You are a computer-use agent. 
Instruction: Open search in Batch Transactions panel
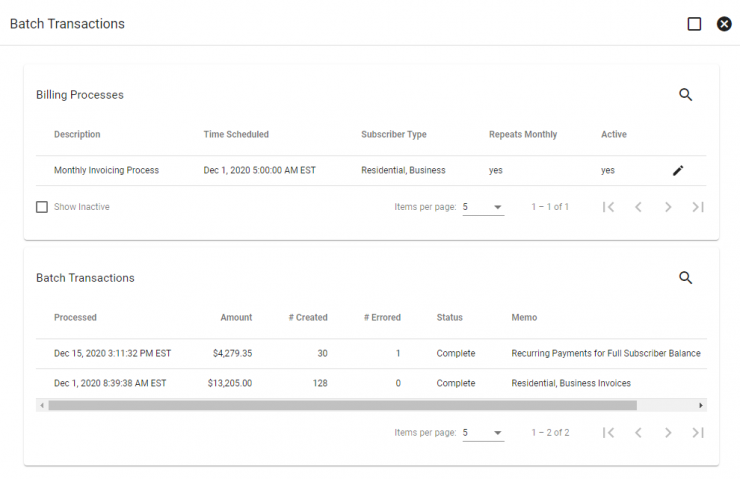[685, 278]
